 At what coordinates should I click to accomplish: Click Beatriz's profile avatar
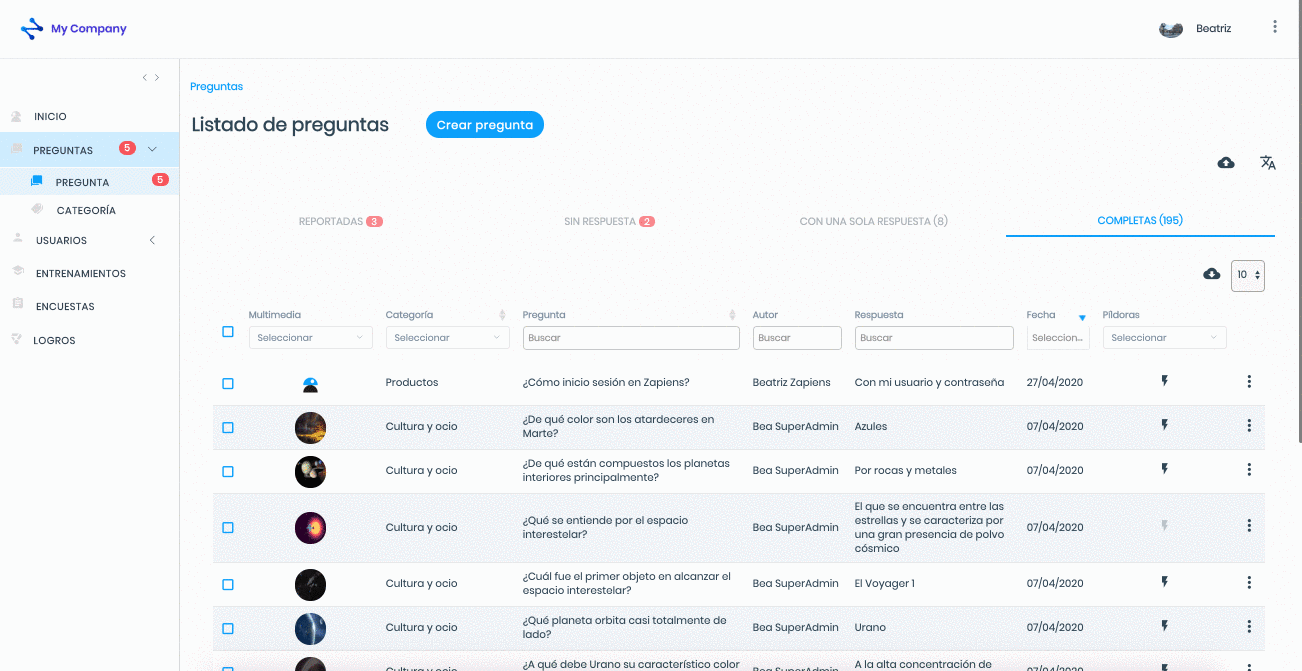[x=1171, y=29]
